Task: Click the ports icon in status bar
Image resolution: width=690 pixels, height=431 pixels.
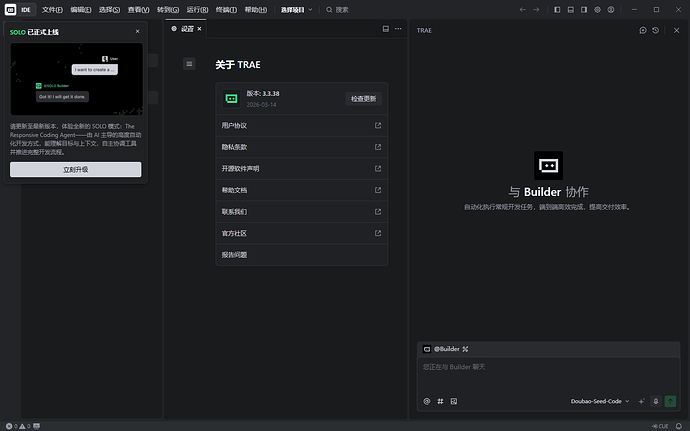Action: (x=37, y=426)
